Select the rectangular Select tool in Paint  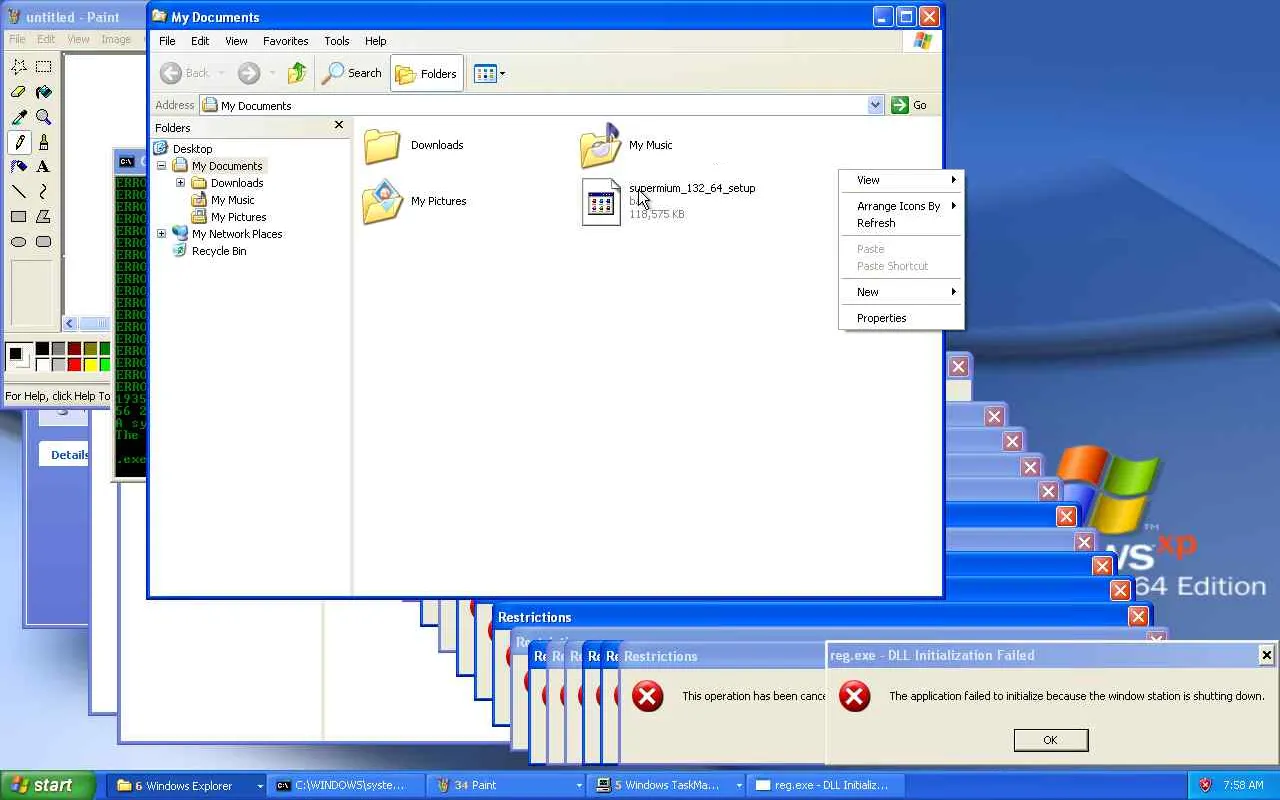tap(44, 67)
